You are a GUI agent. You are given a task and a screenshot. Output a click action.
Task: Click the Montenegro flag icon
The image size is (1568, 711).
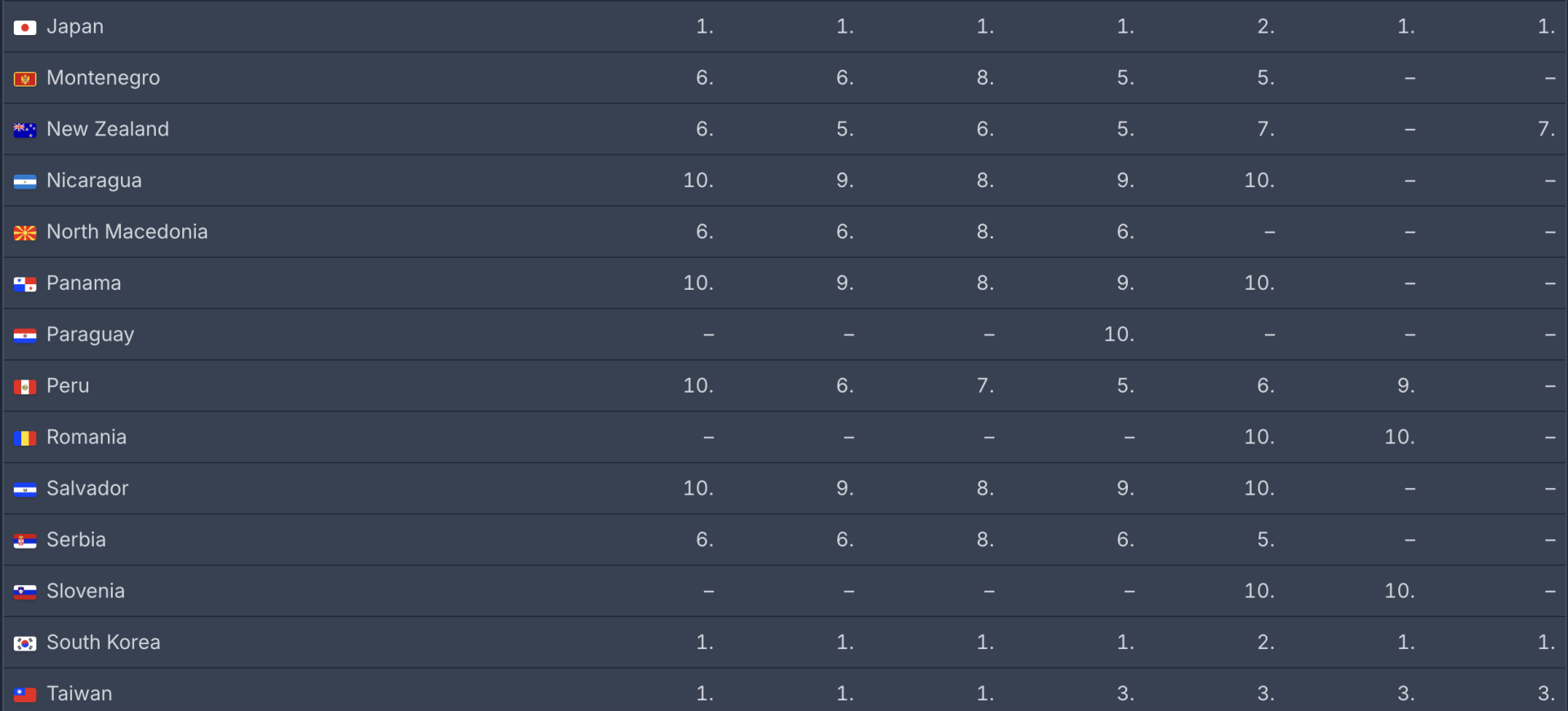coord(25,79)
